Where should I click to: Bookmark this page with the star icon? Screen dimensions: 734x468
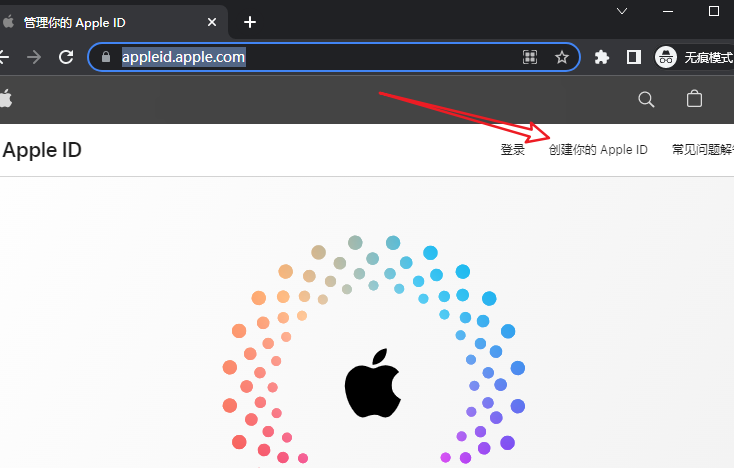(562, 57)
